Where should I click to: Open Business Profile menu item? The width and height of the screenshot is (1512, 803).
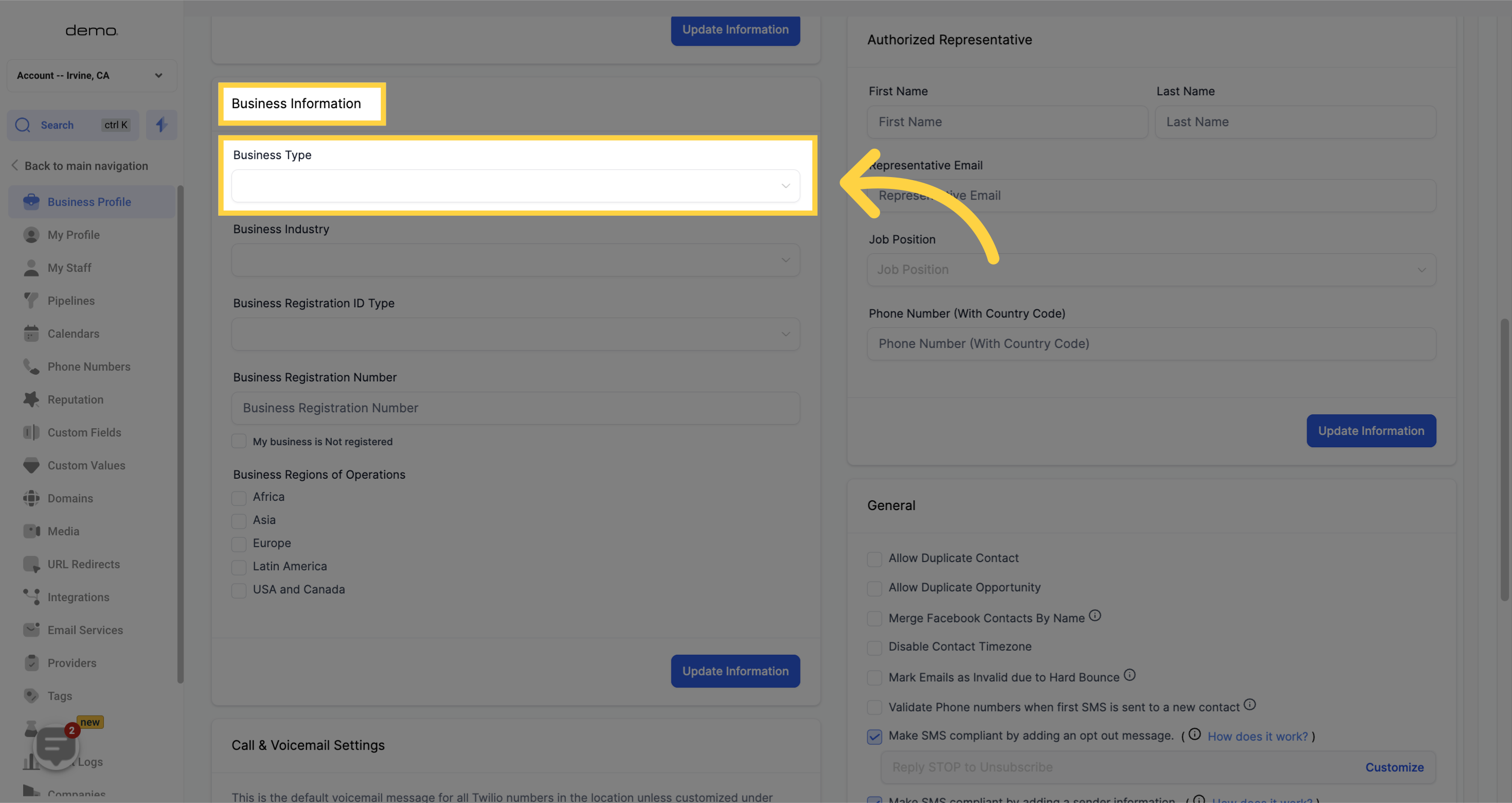tap(89, 202)
